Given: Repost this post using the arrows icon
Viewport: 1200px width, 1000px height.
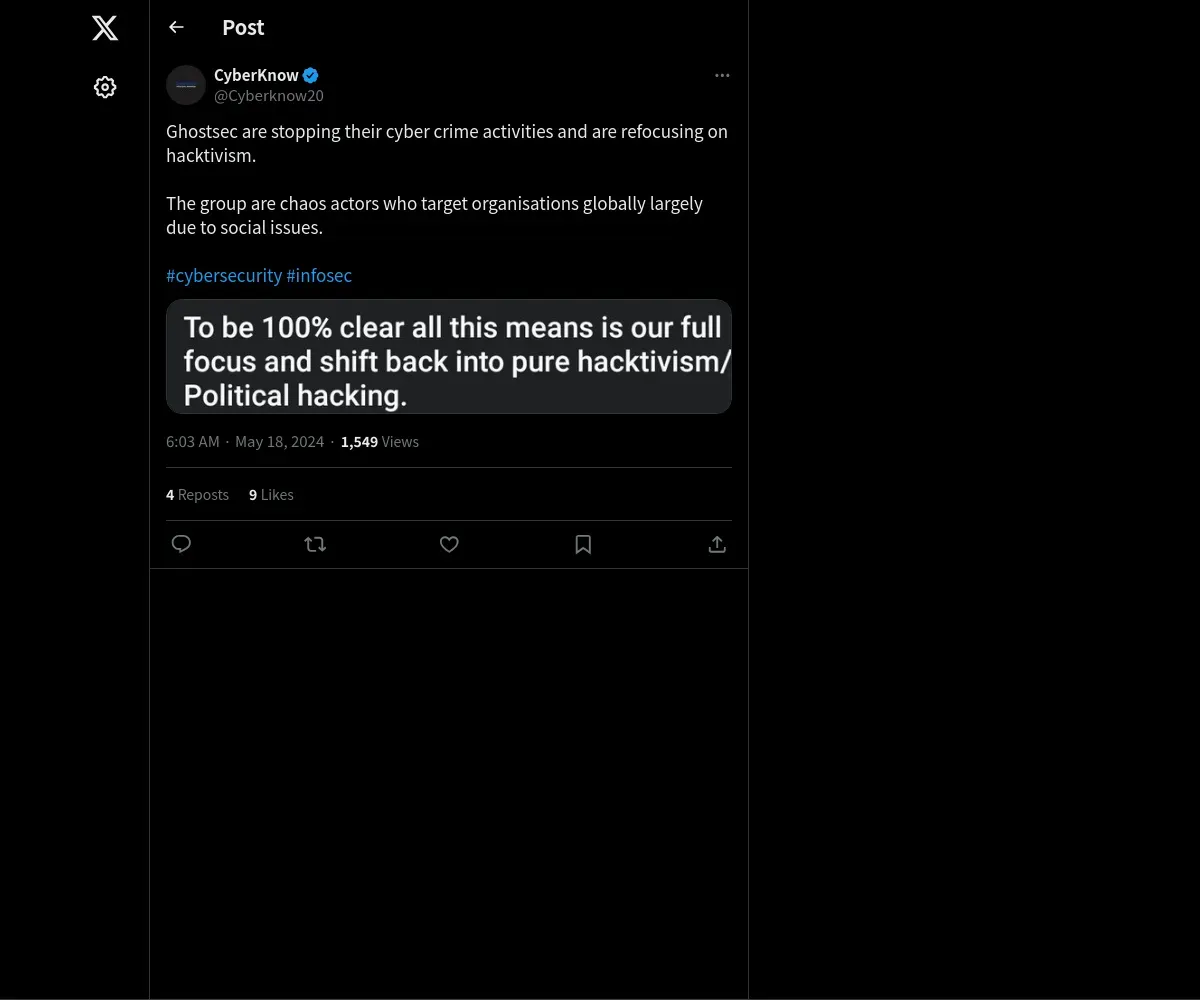Looking at the screenshot, I should 315,544.
